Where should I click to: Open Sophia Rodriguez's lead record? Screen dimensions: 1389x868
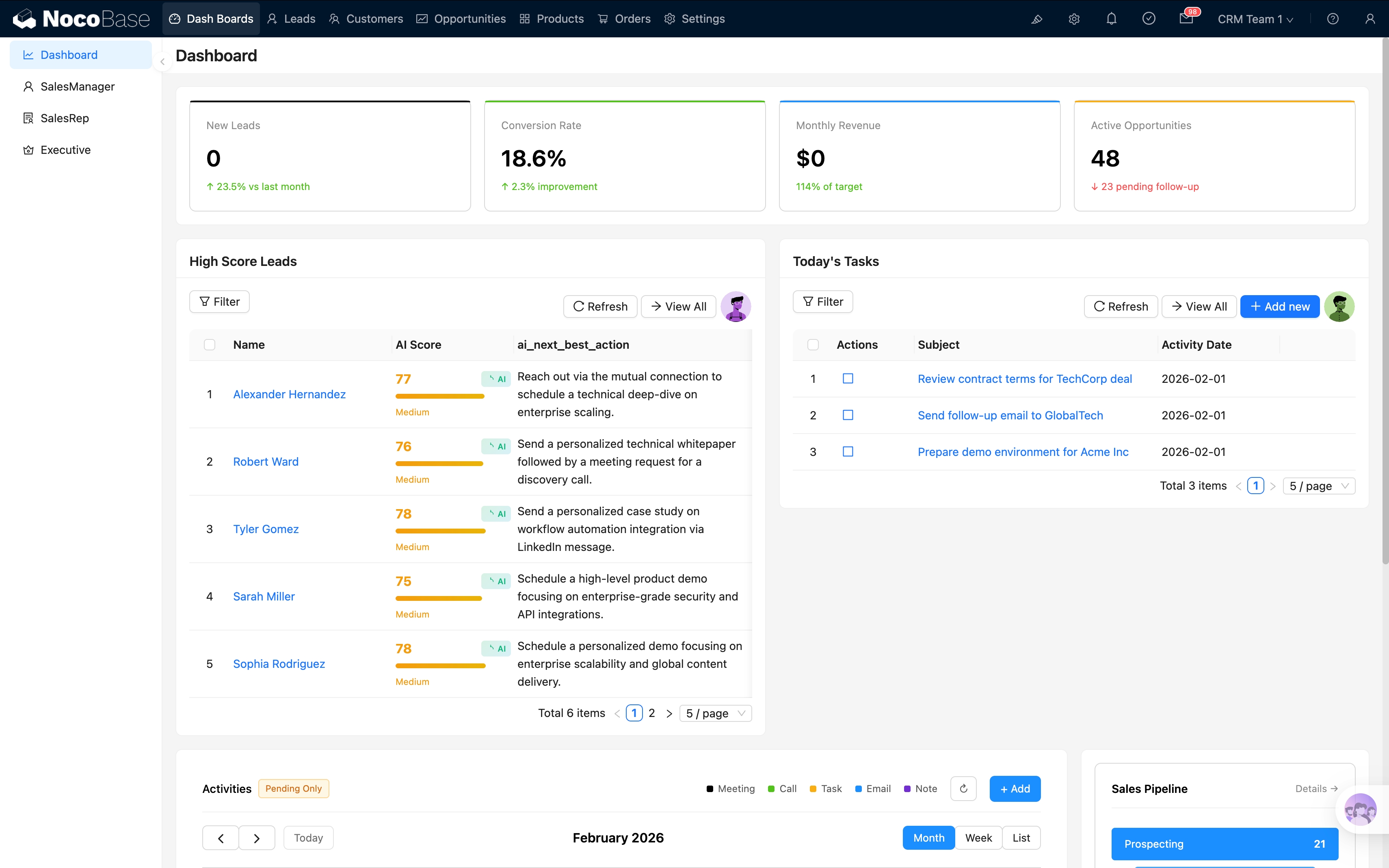point(279,664)
